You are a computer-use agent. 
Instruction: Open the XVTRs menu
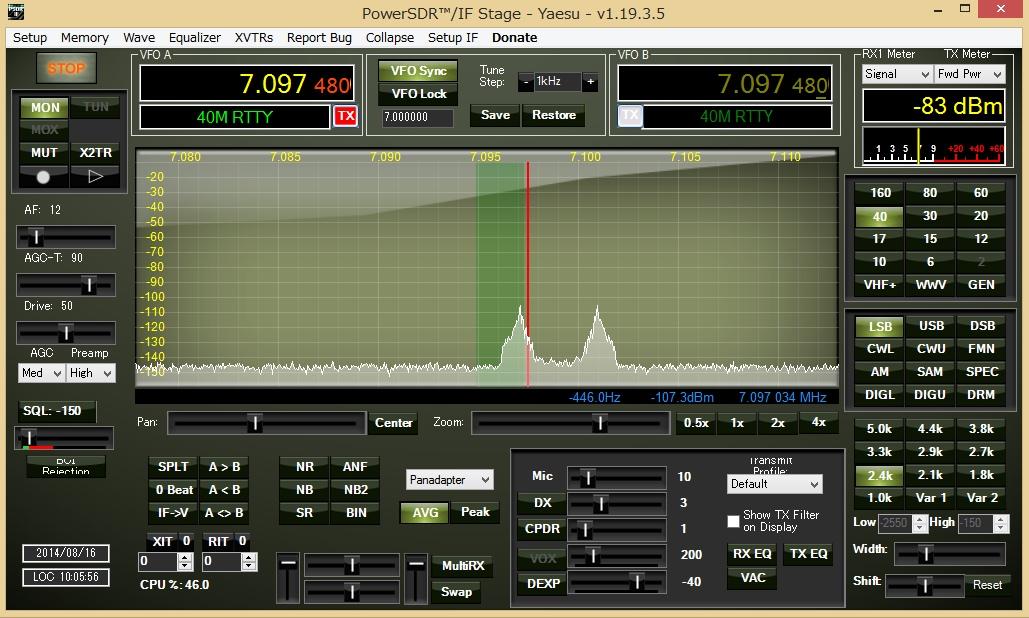point(254,38)
